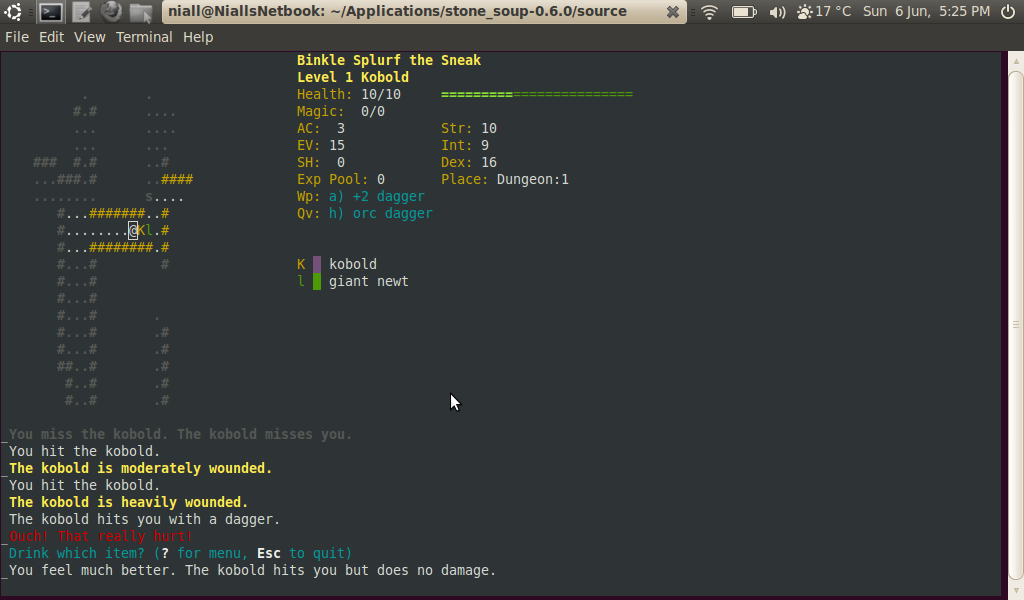This screenshot has width=1024, height=600.
Task: Click the purple kobold health swatch
Action: (x=317, y=264)
